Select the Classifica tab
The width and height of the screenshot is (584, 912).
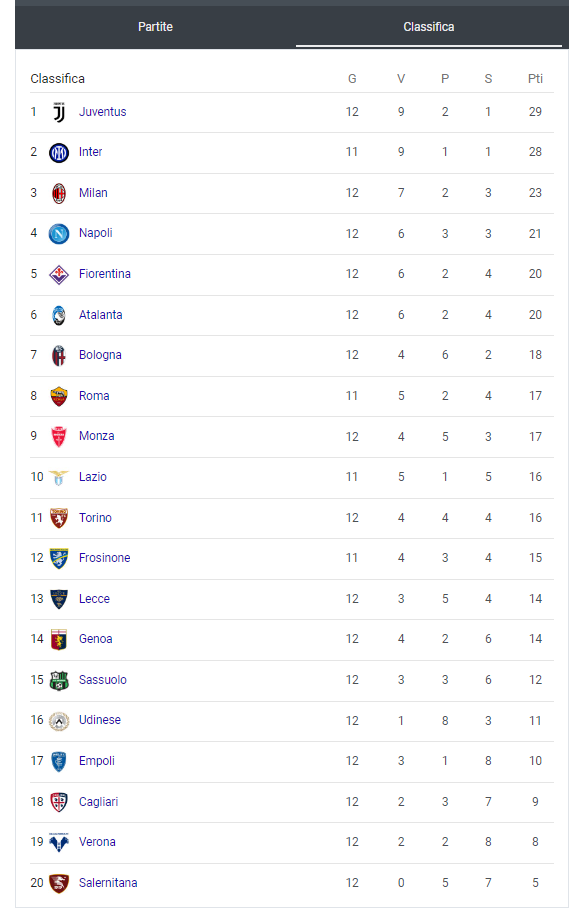(x=428, y=28)
